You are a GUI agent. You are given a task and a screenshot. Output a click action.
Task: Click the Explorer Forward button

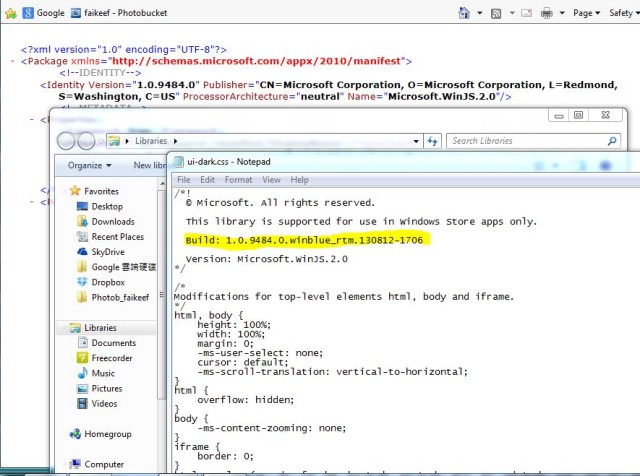[x=86, y=141]
